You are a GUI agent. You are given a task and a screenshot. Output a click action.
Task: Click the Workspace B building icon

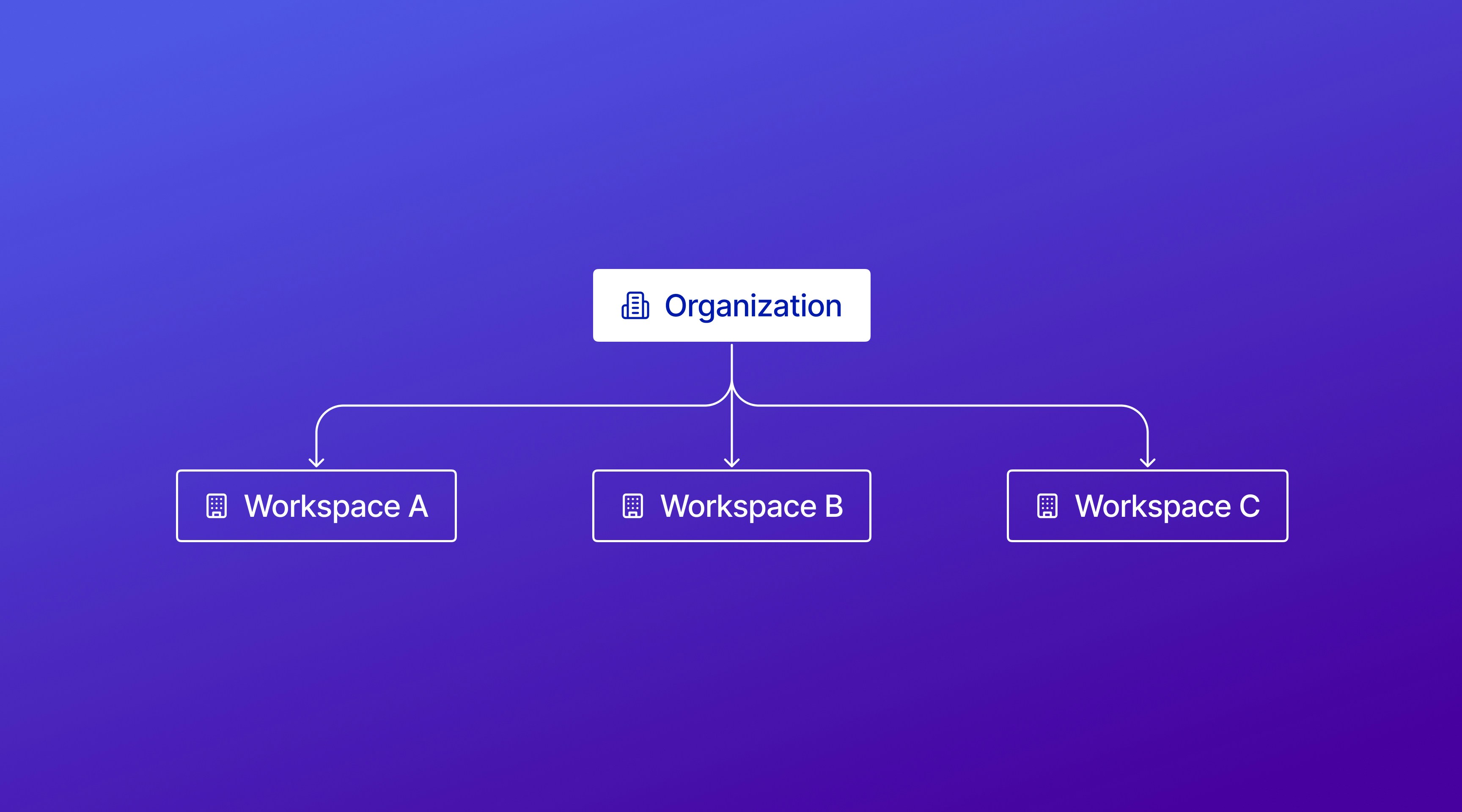coord(633,506)
